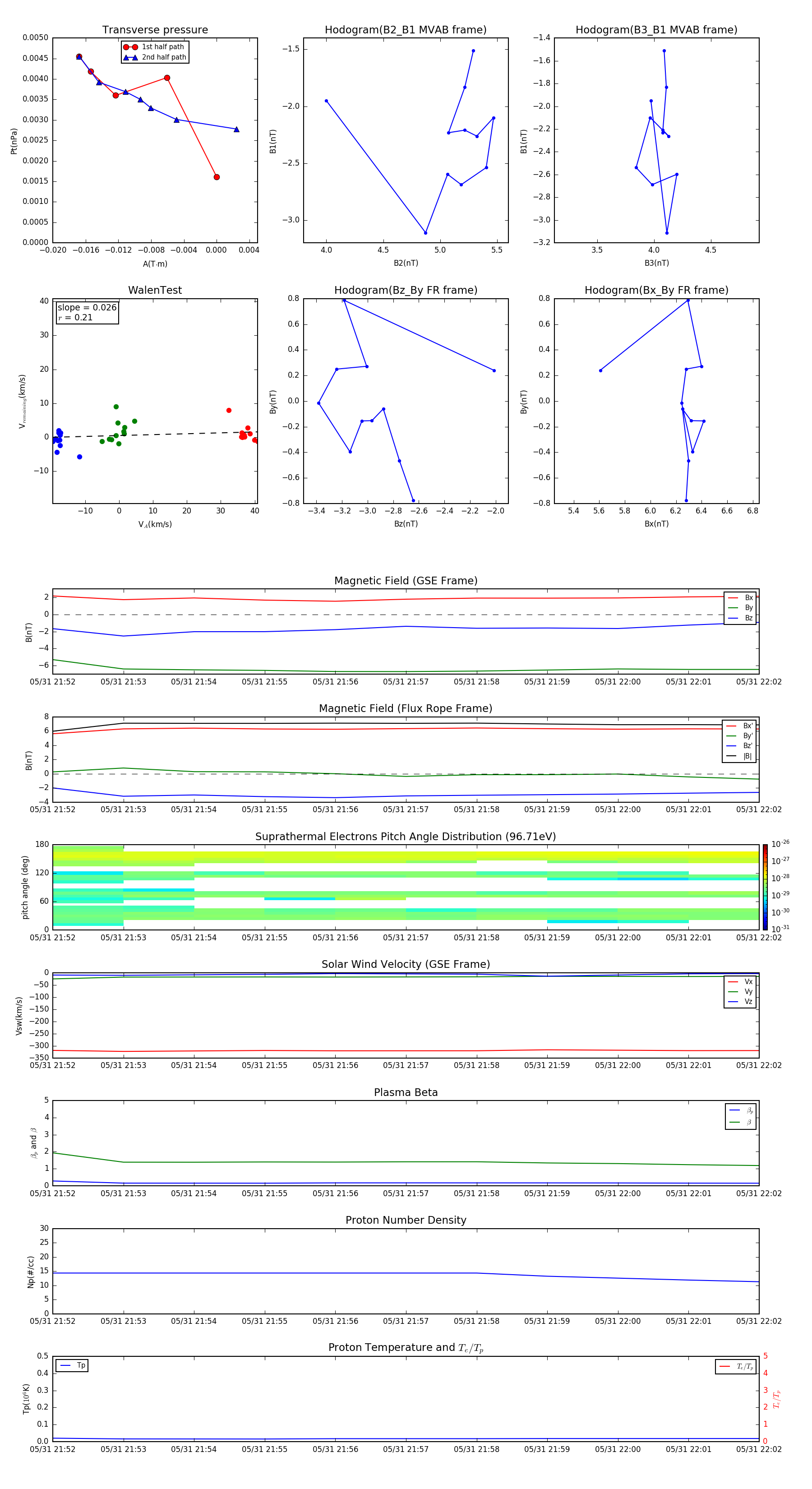This screenshot has width=812, height=1489.
Task: Click the red Te/Tp right axis label
Action: click(x=777, y=1399)
